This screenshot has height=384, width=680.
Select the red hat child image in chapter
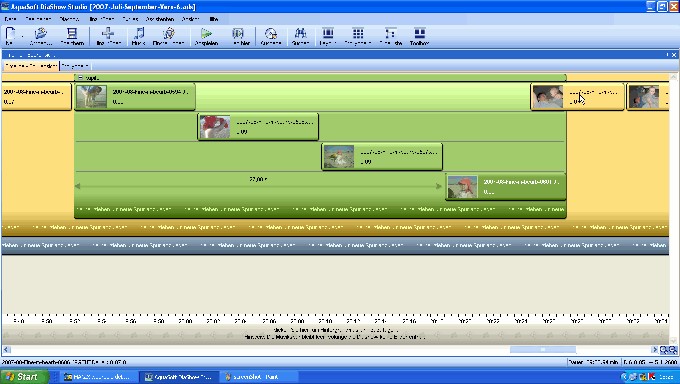click(x=463, y=187)
